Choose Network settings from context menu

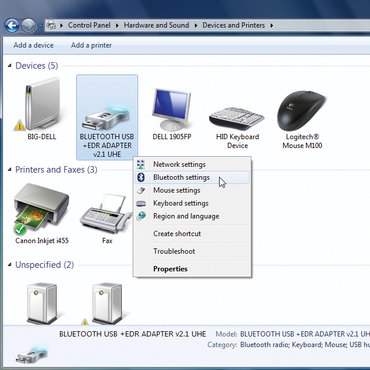coord(192,164)
